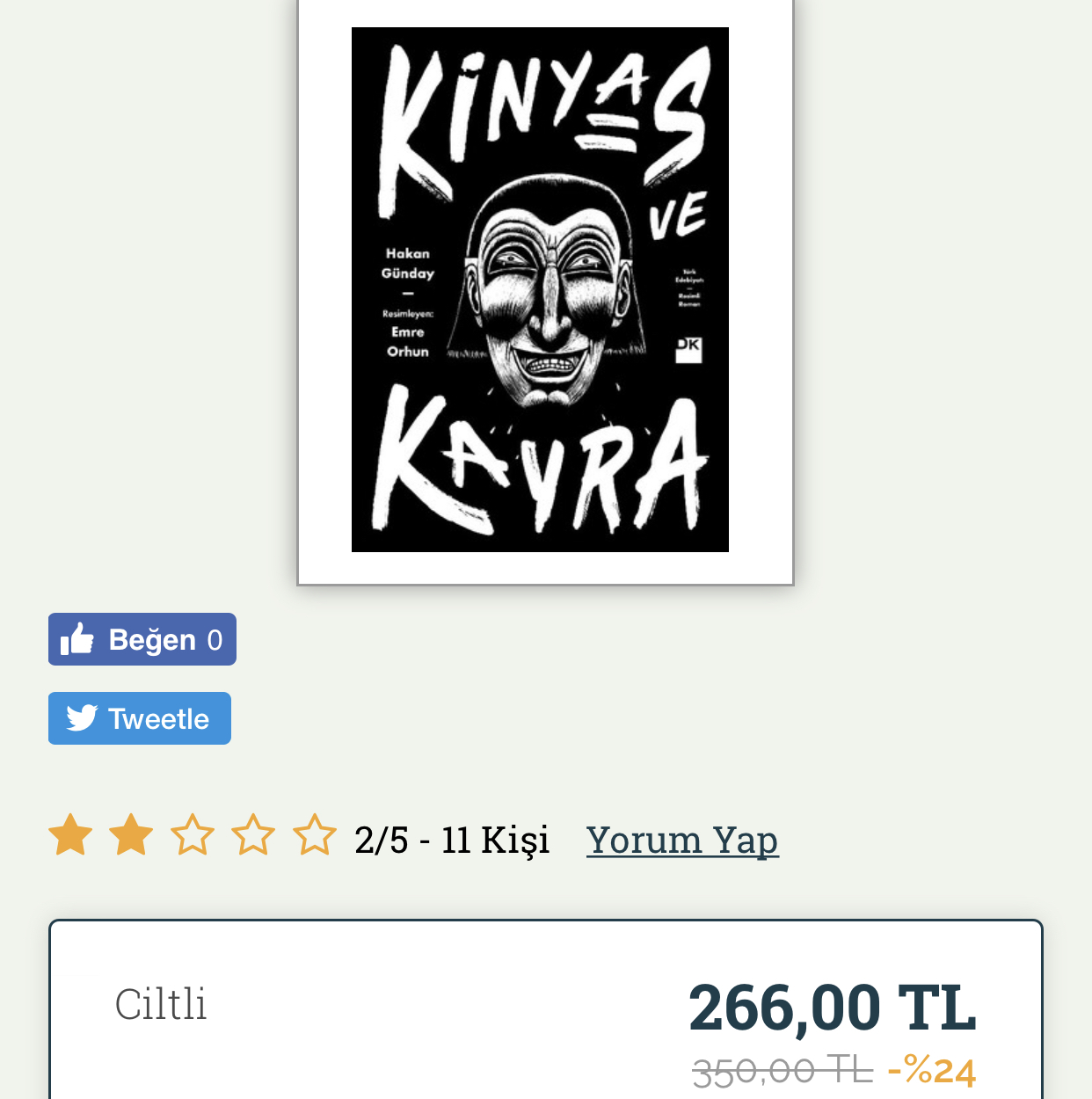This screenshot has height=1099, width=1092.
Task: Click the DK publisher logo on cover
Action: [x=688, y=350]
